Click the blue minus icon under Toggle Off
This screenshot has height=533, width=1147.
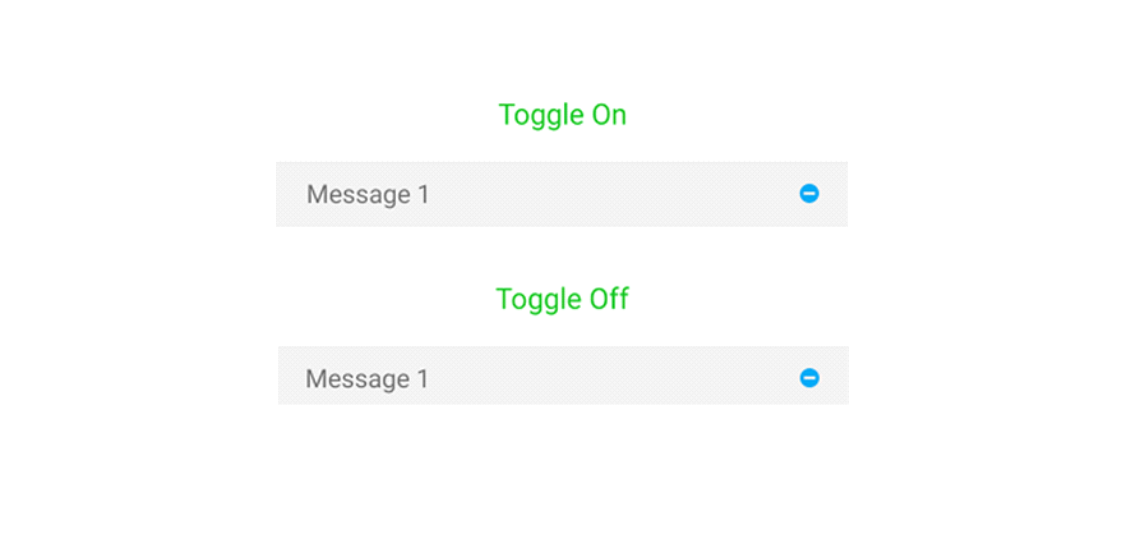click(x=809, y=378)
